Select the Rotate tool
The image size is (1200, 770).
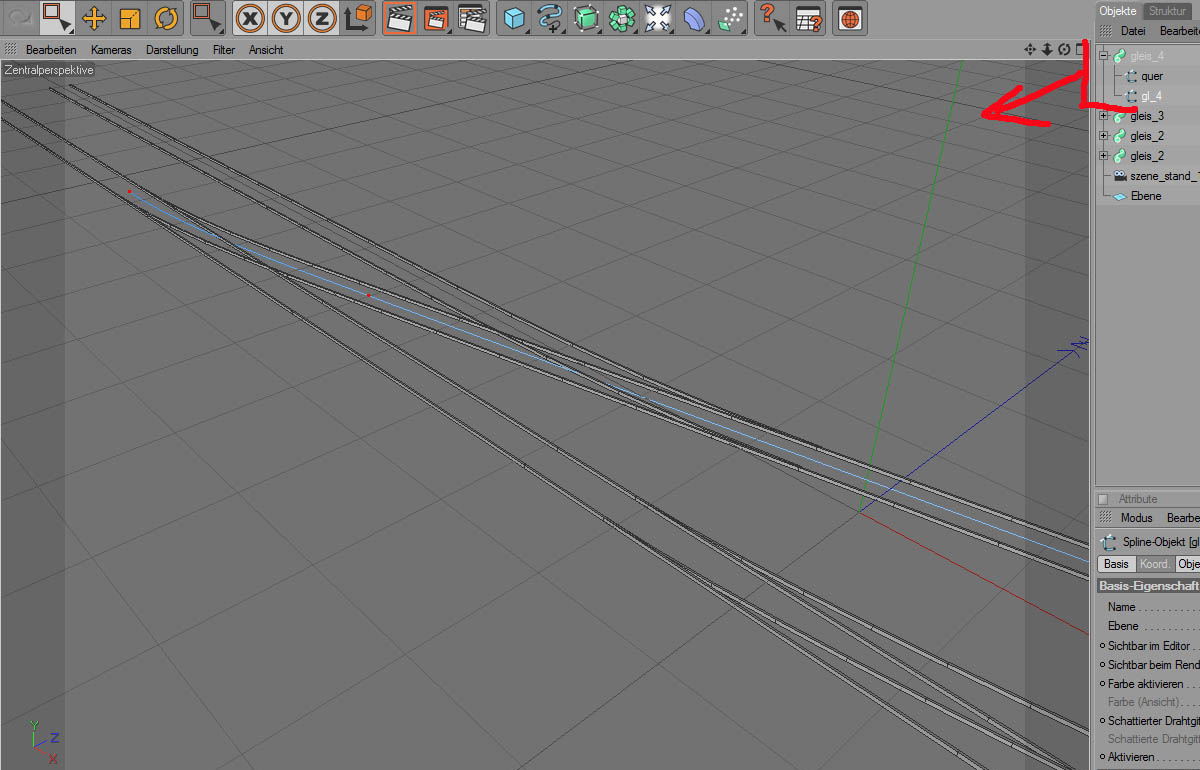click(x=165, y=18)
